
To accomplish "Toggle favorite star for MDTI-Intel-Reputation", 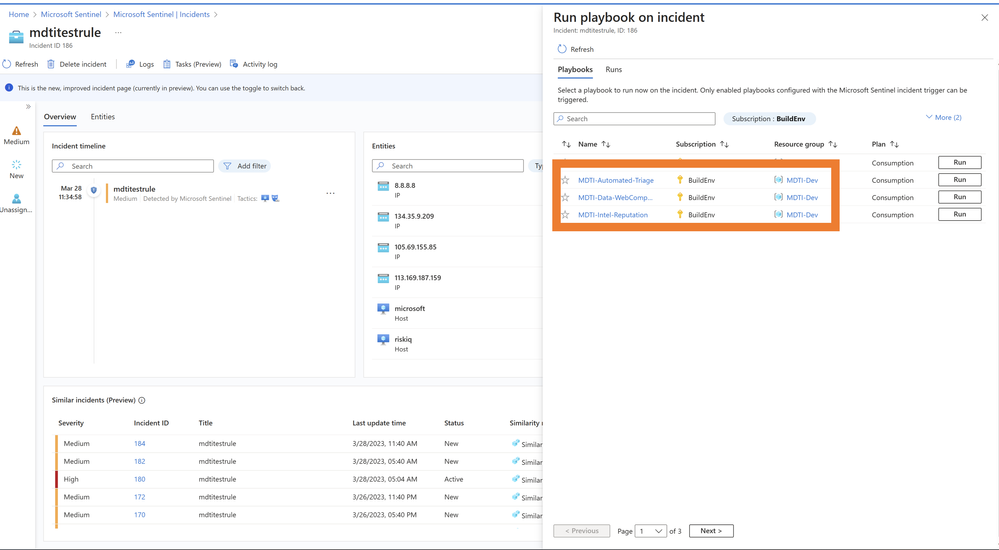I will [x=565, y=215].
